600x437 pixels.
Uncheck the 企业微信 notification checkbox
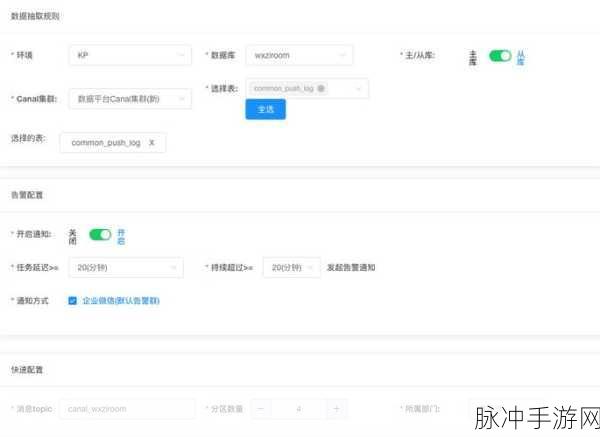tap(72, 301)
